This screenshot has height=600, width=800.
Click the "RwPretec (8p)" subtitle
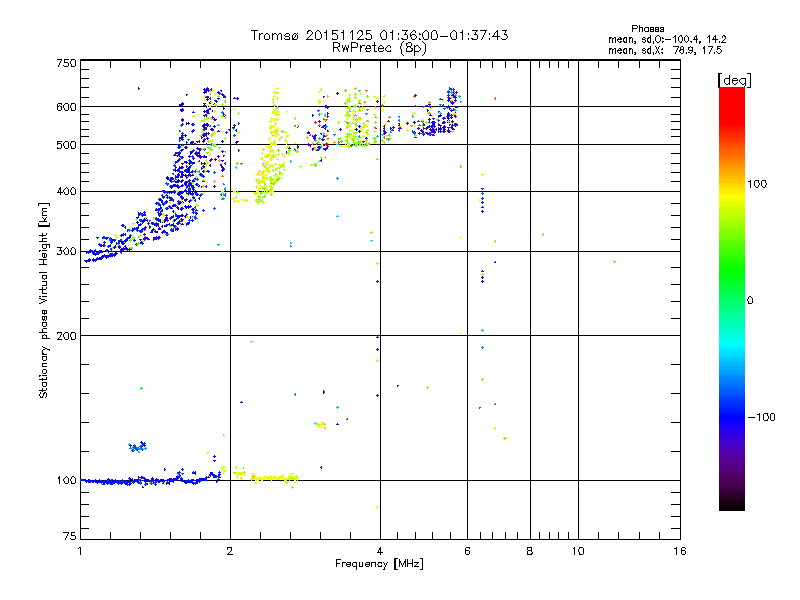point(379,48)
